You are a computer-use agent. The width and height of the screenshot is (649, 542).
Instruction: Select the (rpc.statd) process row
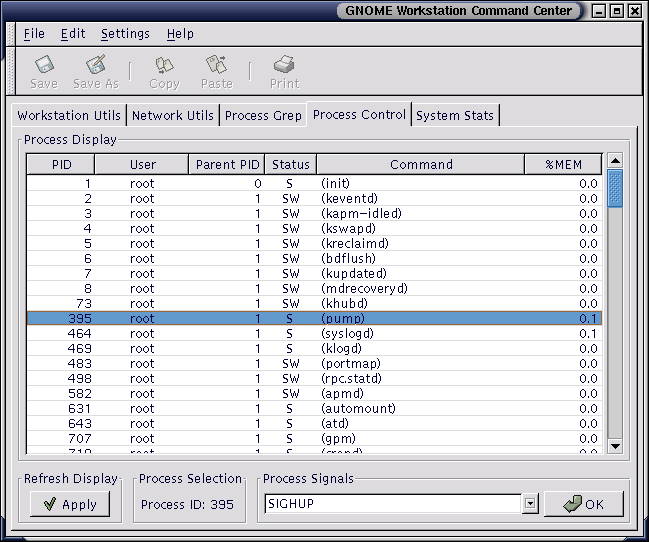coord(314,378)
